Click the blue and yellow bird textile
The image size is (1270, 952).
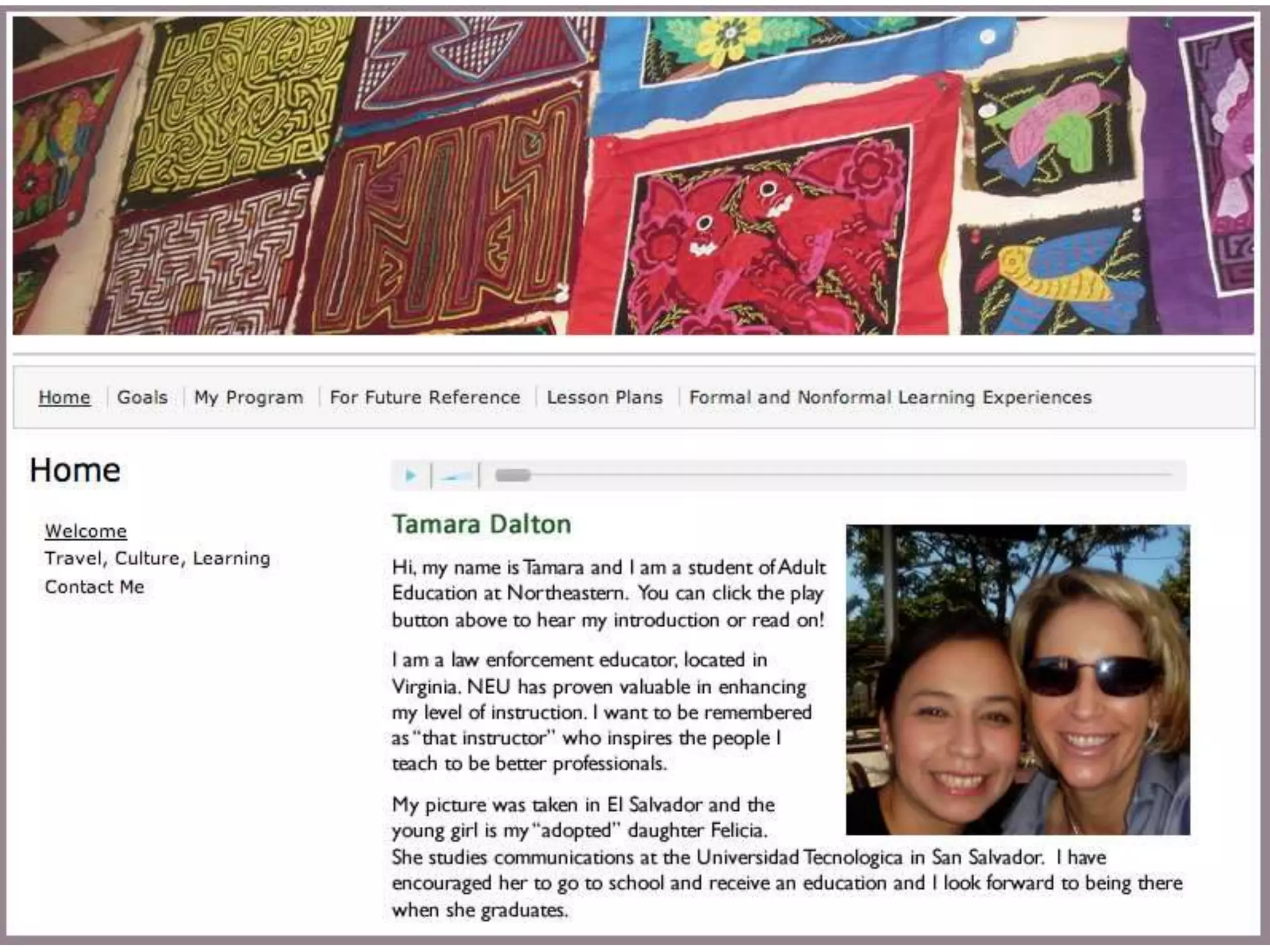click(1054, 276)
